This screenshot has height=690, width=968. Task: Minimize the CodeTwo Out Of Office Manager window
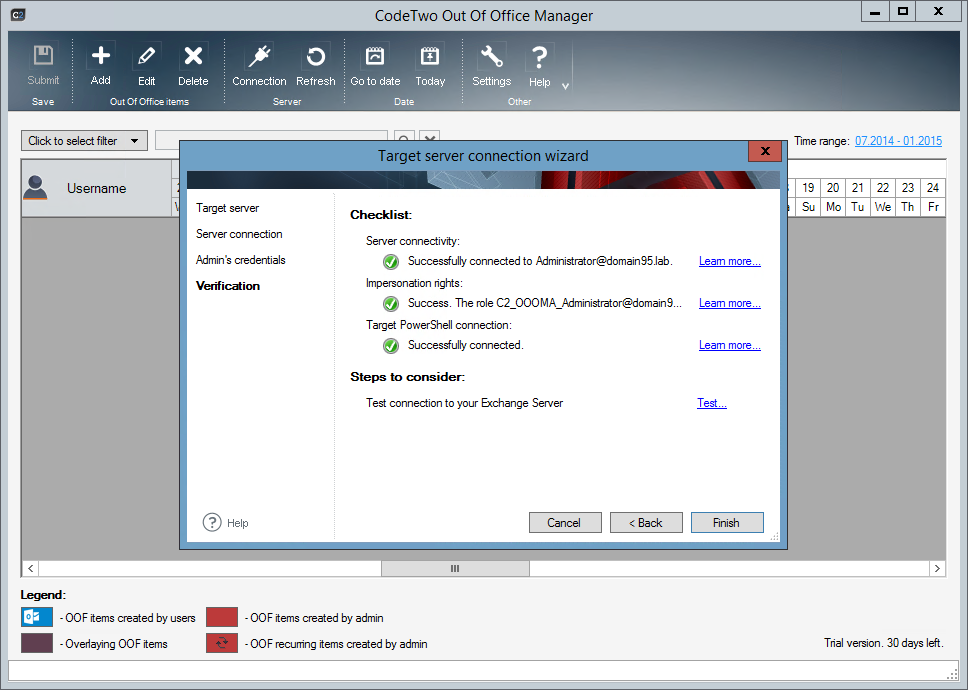point(875,11)
